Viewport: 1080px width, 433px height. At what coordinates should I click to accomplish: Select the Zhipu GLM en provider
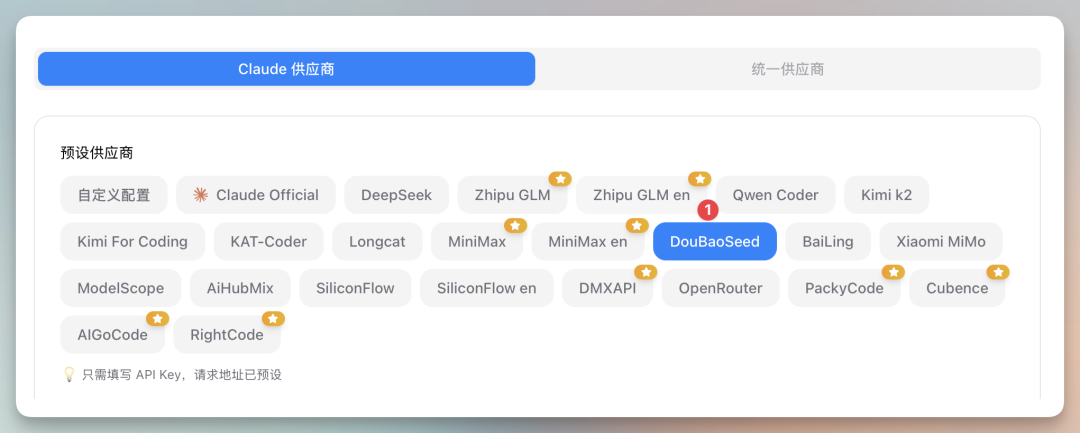641,195
